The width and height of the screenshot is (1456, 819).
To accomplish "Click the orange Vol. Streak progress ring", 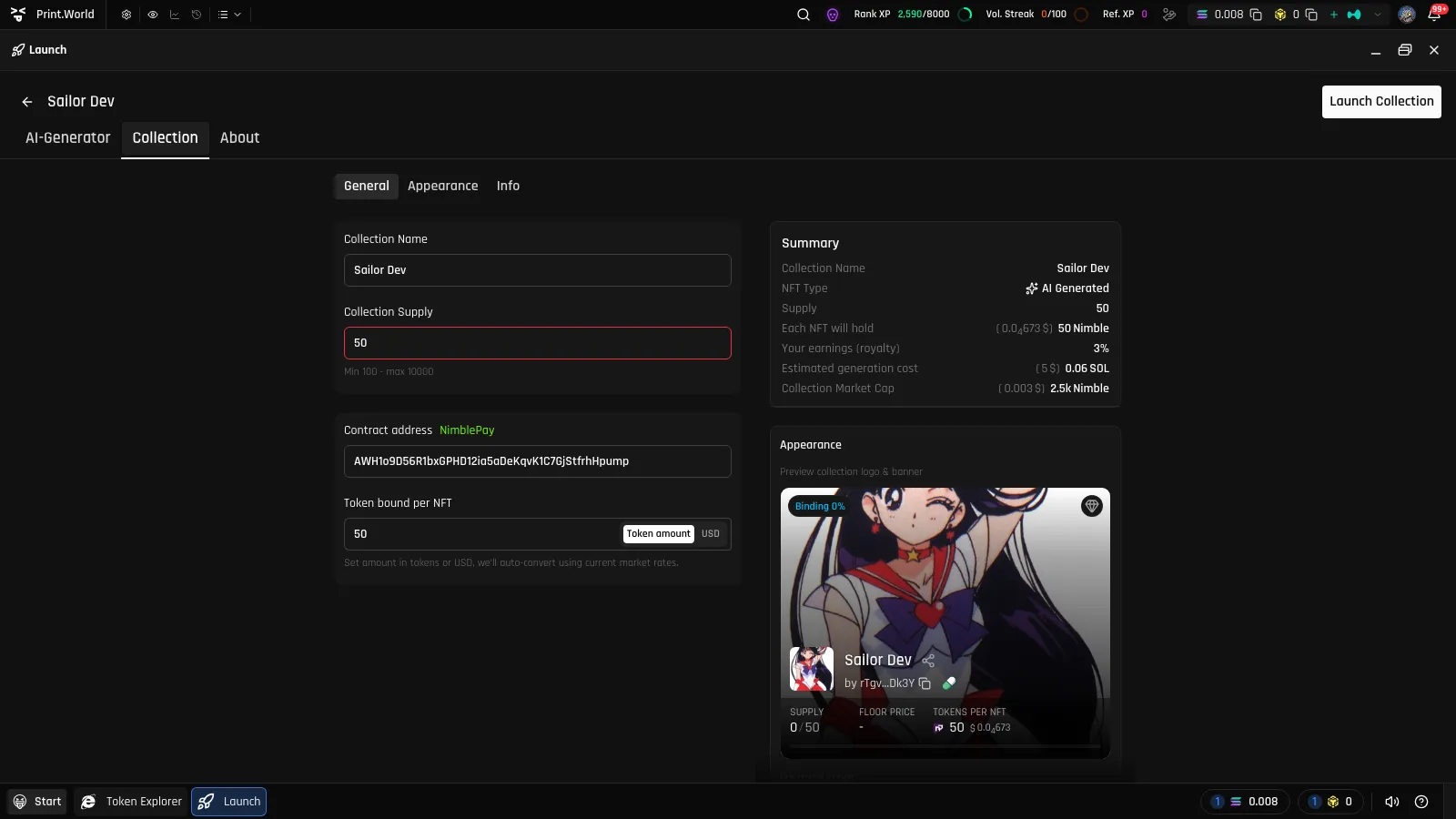I will tap(1081, 15).
